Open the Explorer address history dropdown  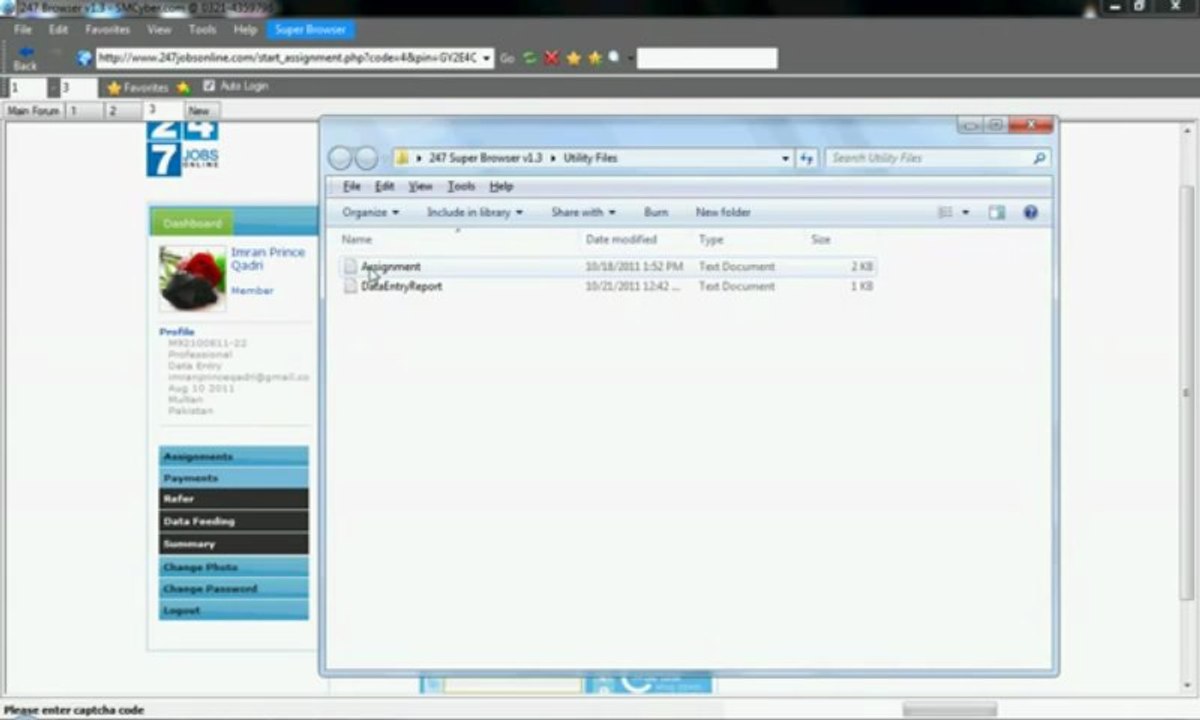(786, 158)
